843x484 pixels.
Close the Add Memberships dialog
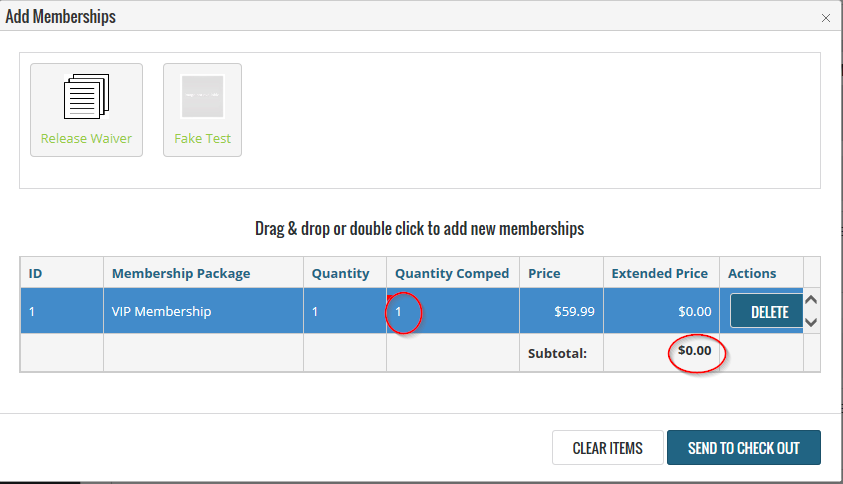826,18
